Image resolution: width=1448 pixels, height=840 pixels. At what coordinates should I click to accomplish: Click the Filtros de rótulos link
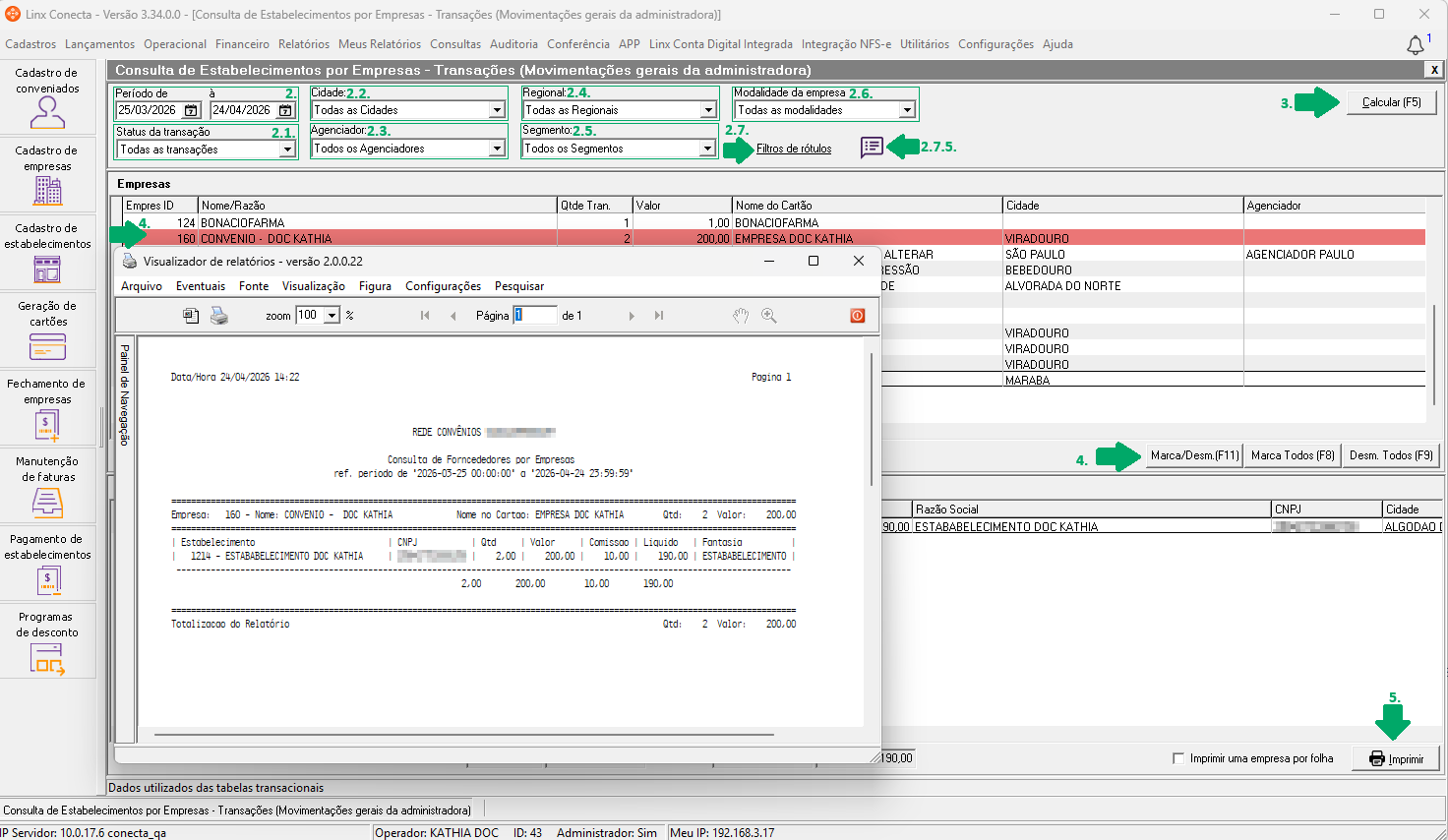[x=794, y=149]
